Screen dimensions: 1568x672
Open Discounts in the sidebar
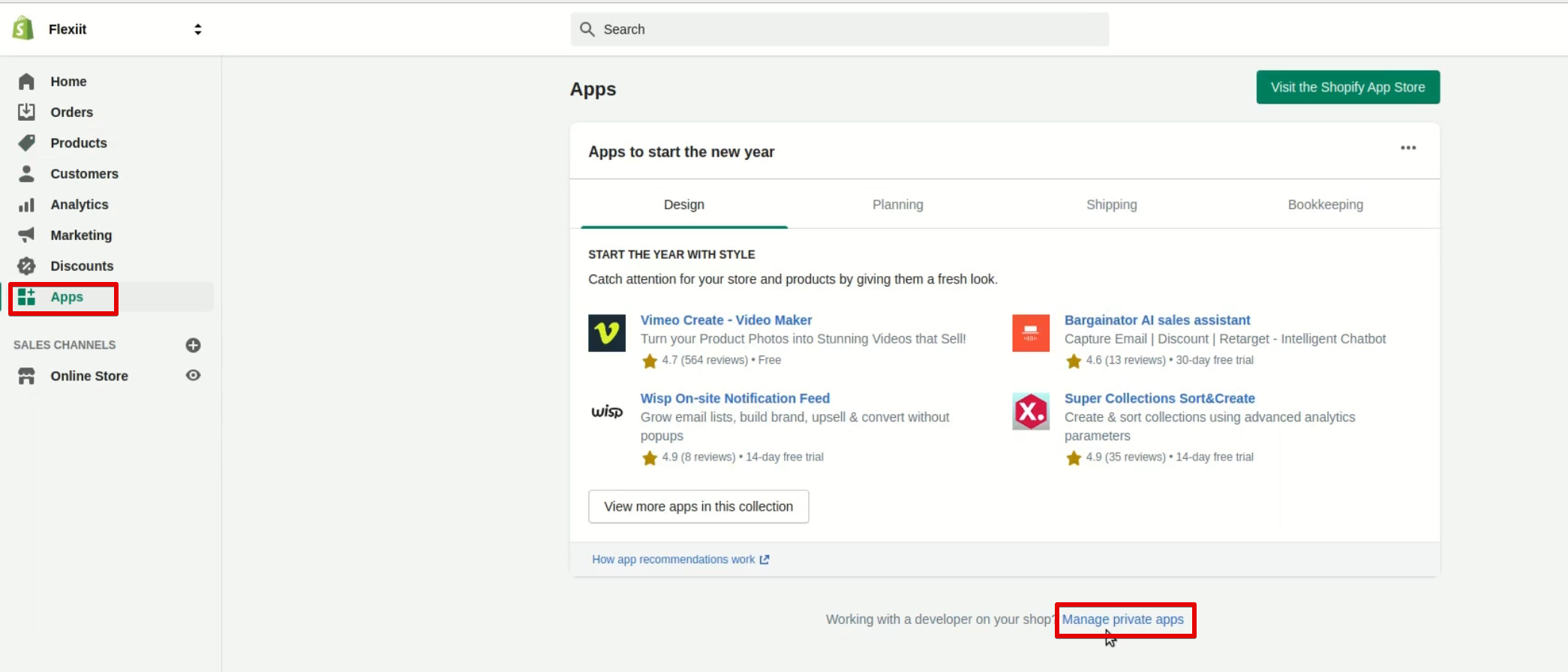tap(82, 265)
